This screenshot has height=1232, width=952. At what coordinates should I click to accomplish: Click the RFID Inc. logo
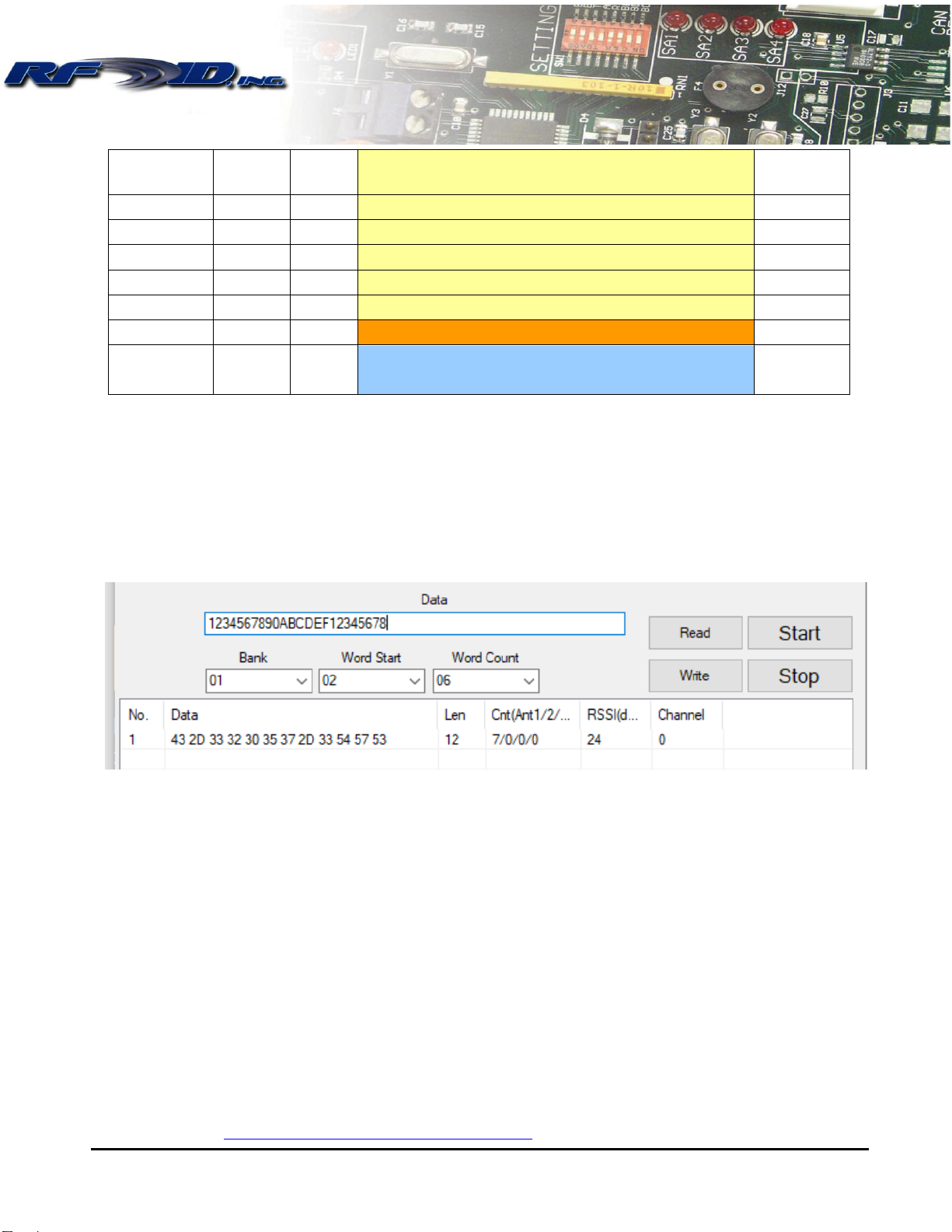click(x=145, y=75)
